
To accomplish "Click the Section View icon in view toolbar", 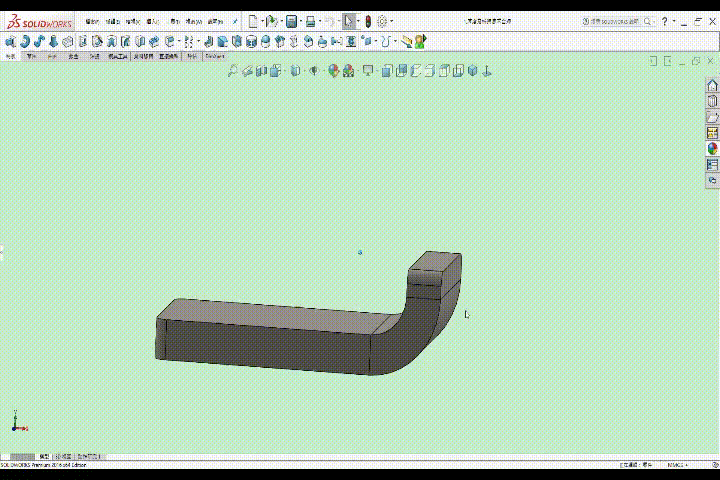I will 261,71.
